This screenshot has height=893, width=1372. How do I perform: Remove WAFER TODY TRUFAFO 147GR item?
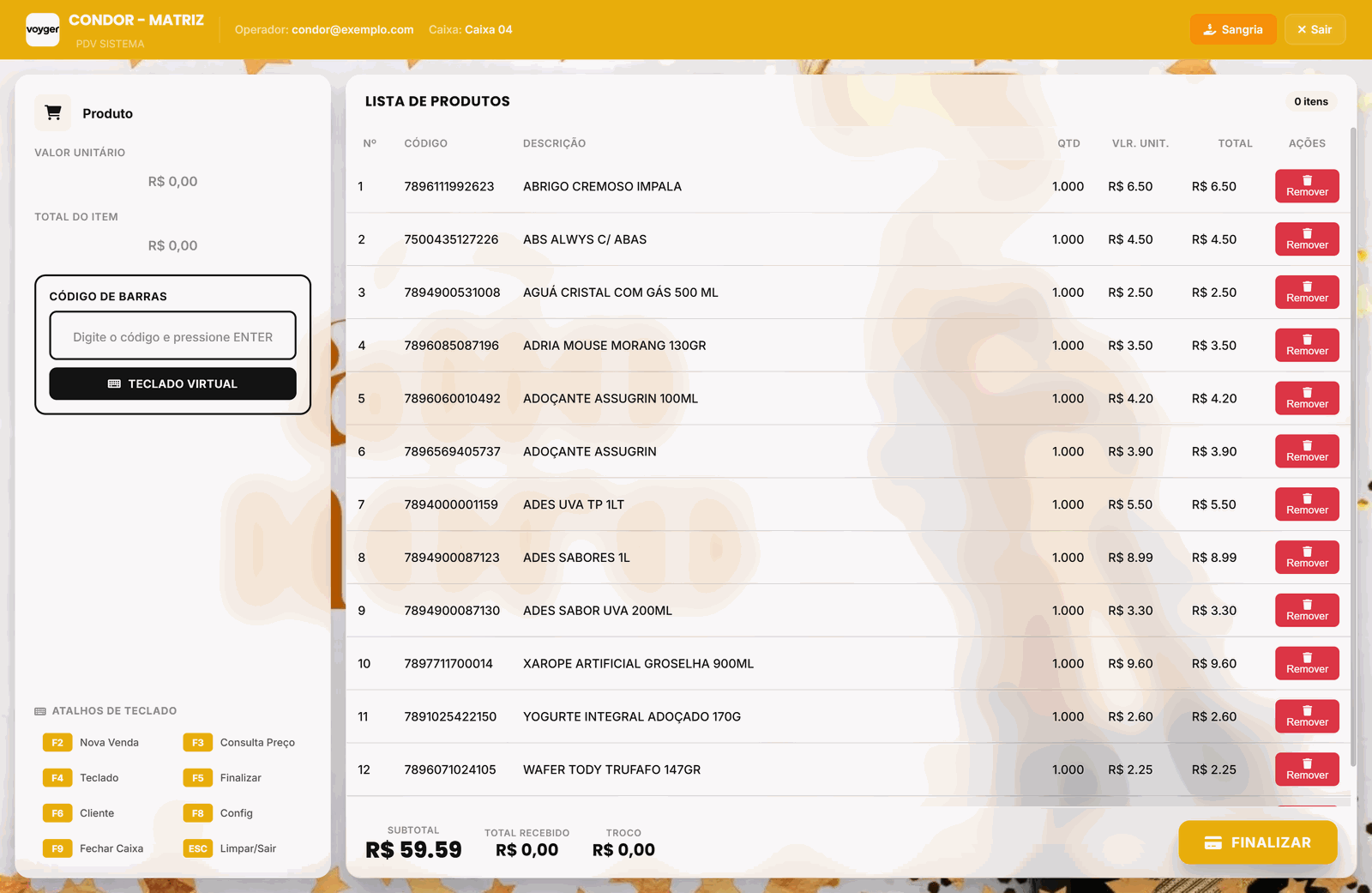(x=1307, y=769)
